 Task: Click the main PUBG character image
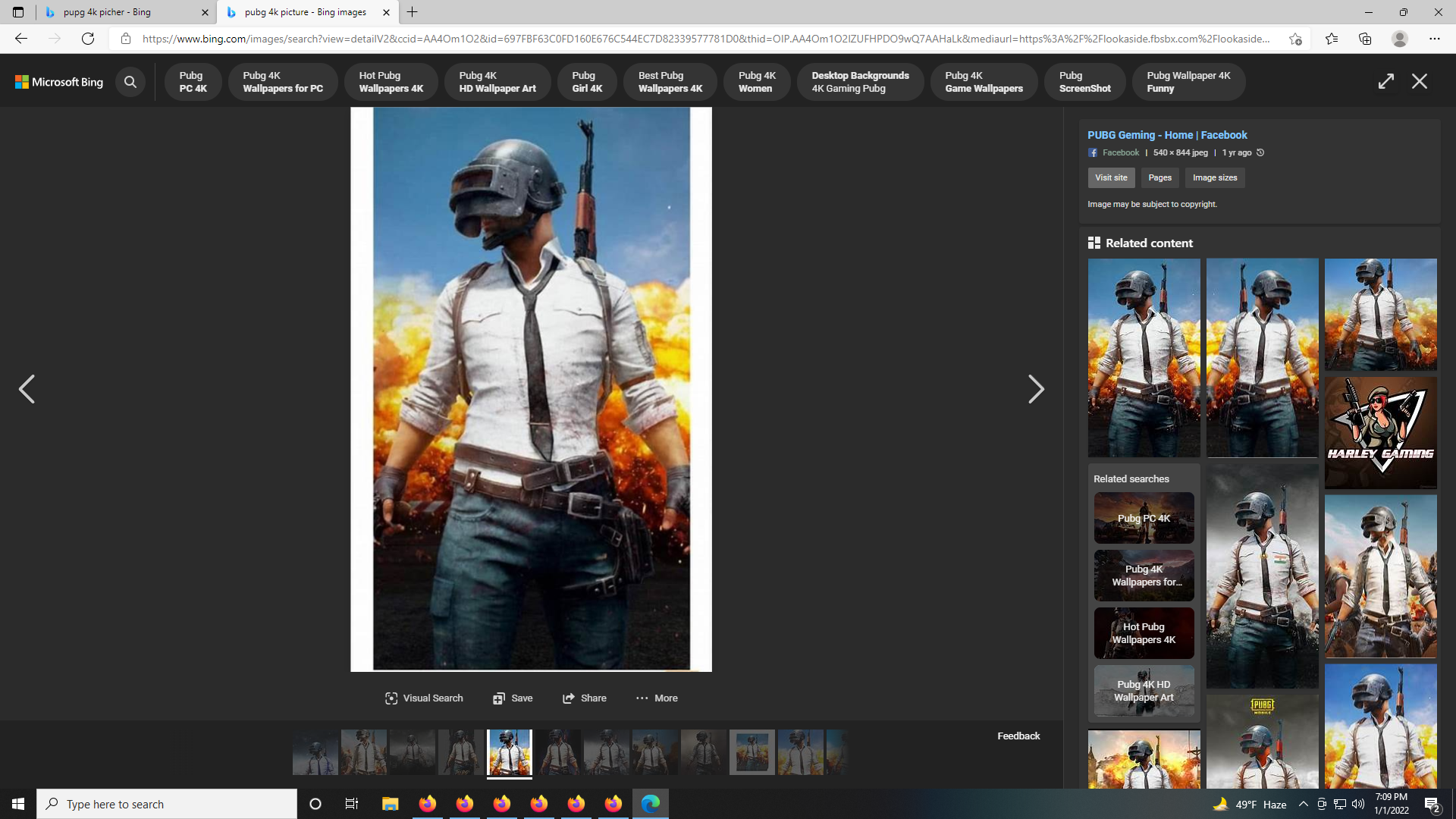(x=531, y=389)
